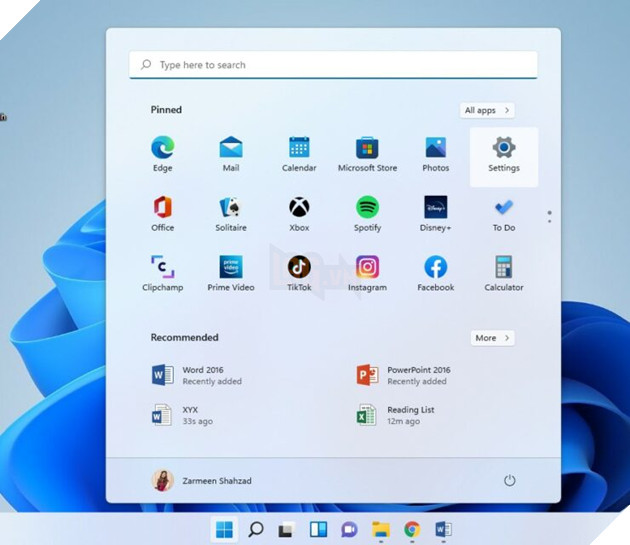Viewport: 630px width, 545px height.
Task: Open Solitaire game
Action: point(231,214)
